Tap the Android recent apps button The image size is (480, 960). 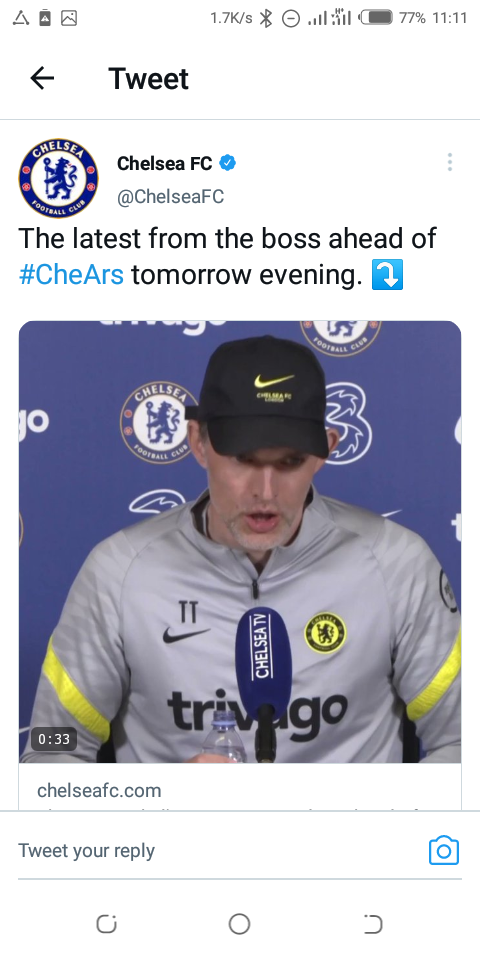(x=107, y=924)
